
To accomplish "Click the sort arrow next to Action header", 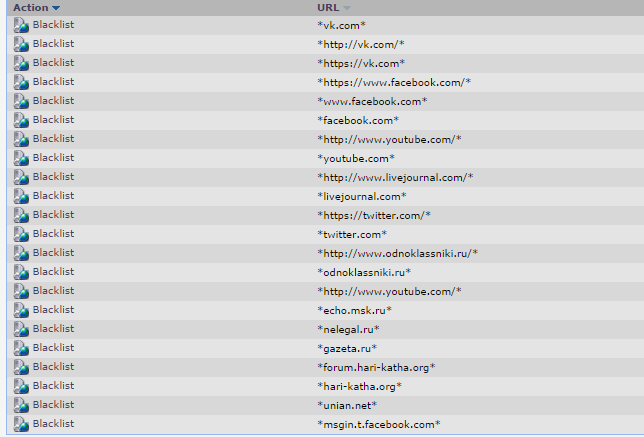I will click(56, 8).
